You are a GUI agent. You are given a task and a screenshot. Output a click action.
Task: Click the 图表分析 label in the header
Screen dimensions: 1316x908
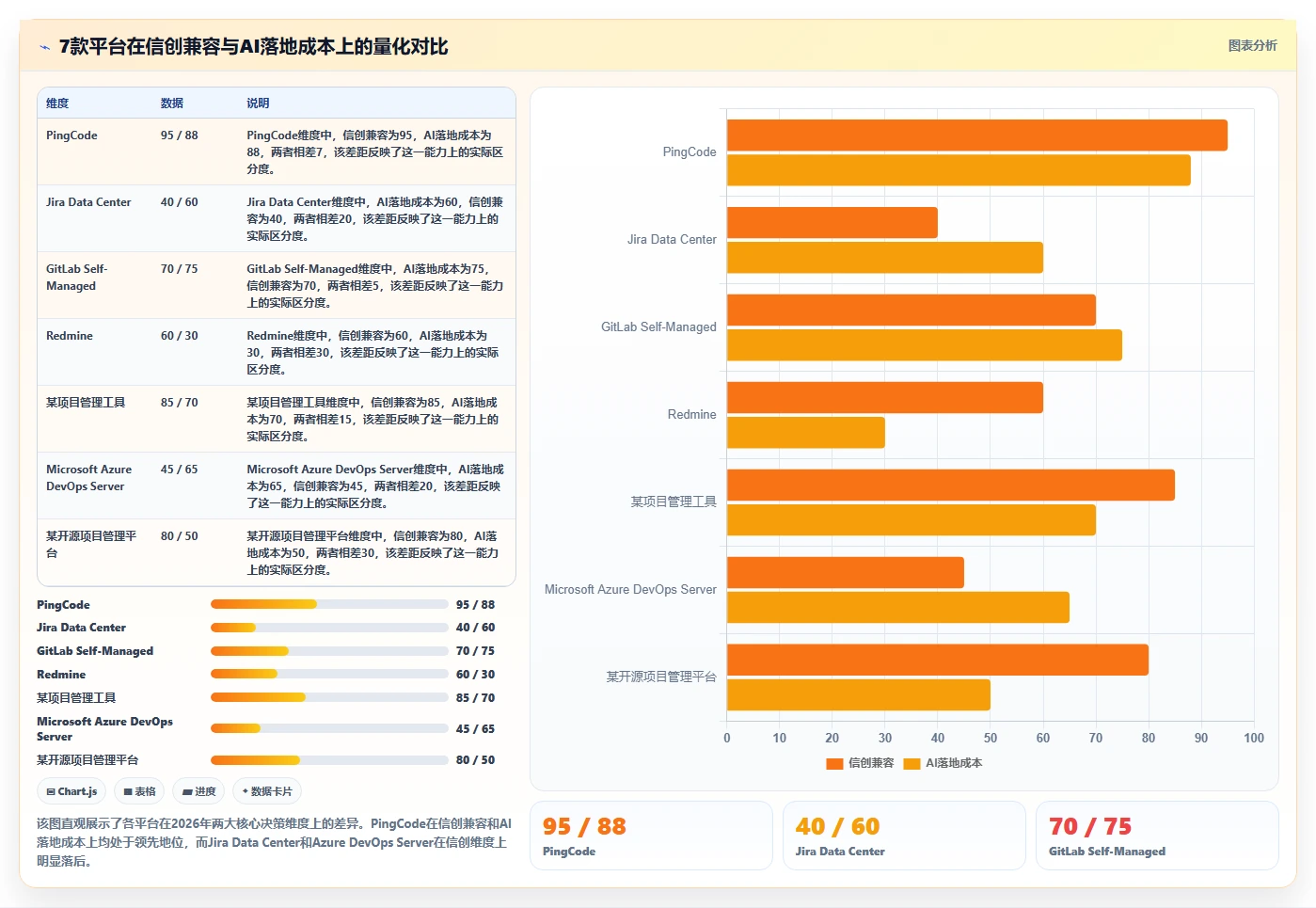pyautogui.click(x=1252, y=45)
